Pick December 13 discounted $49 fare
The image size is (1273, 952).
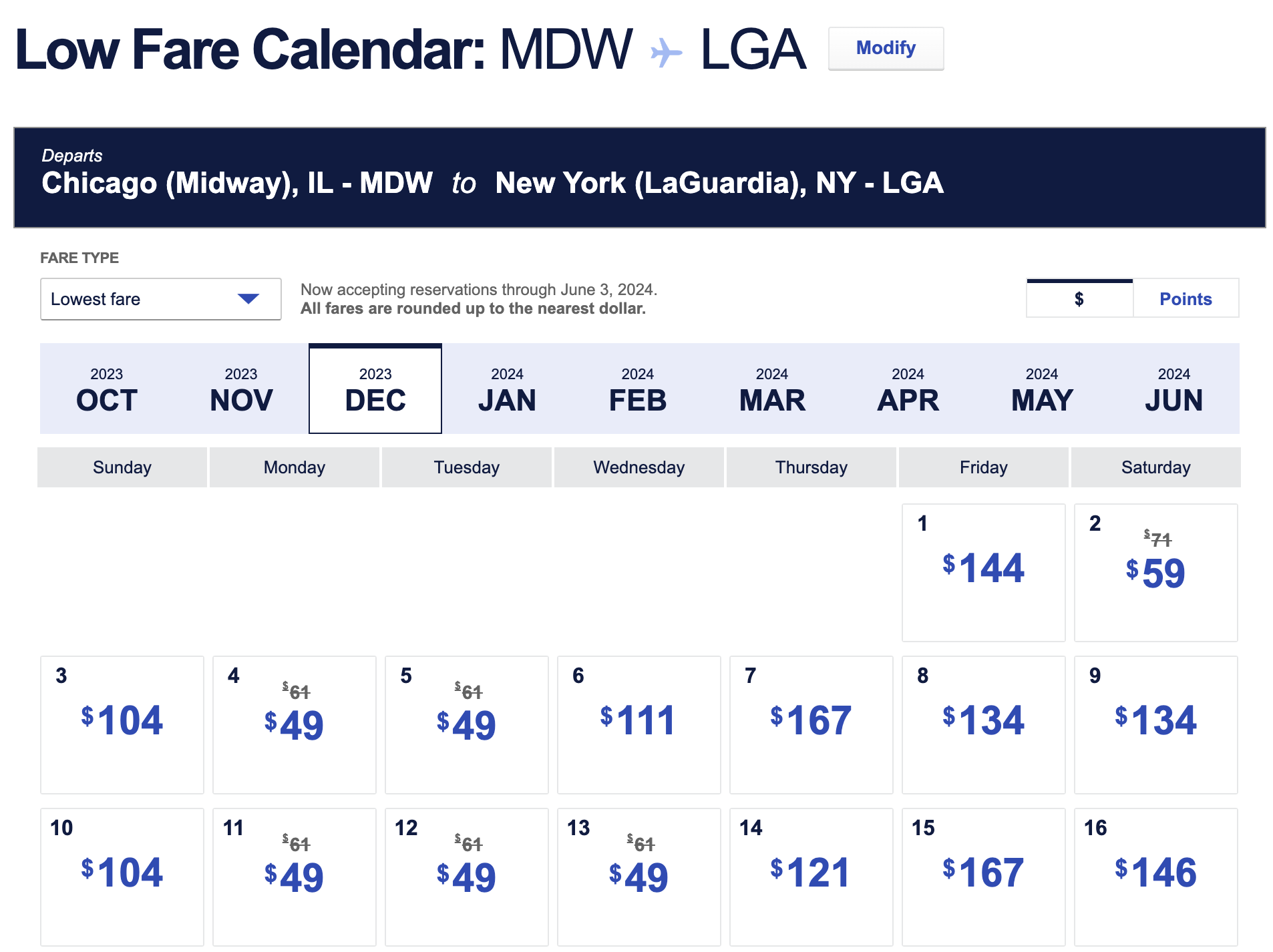click(x=639, y=877)
